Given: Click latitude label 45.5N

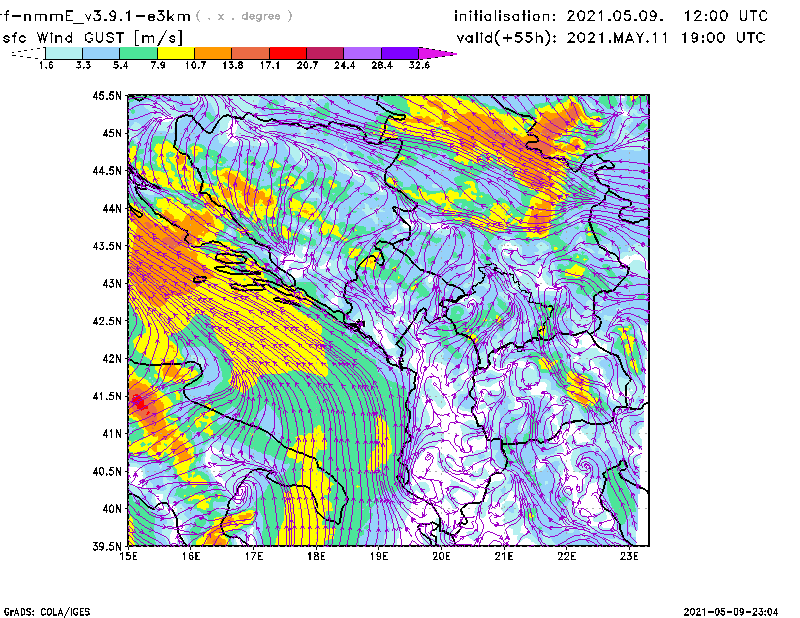Looking at the screenshot, I should [107, 95].
